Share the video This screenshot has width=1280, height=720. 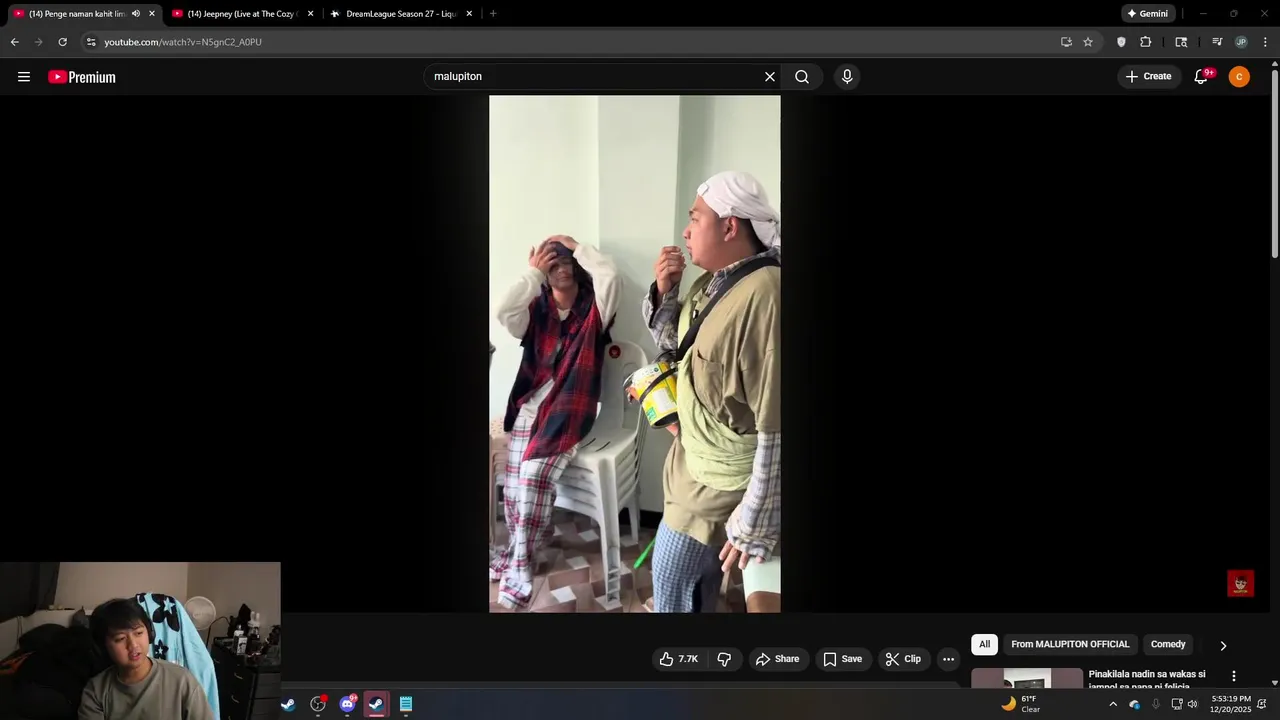point(777,659)
